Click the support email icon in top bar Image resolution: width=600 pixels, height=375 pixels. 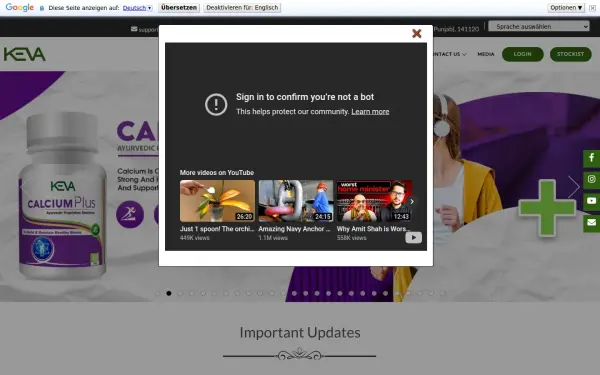pyautogui.click(x=134, y=29)
